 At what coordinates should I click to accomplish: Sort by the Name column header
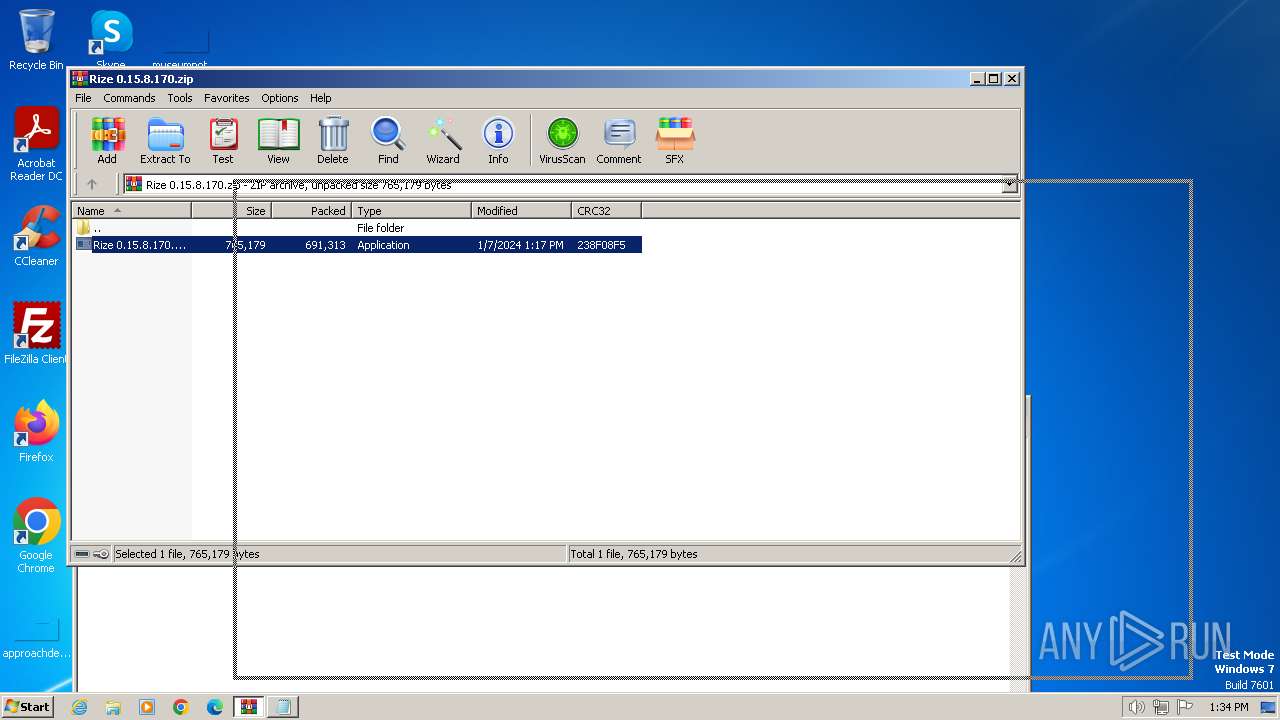coord(131,211)
